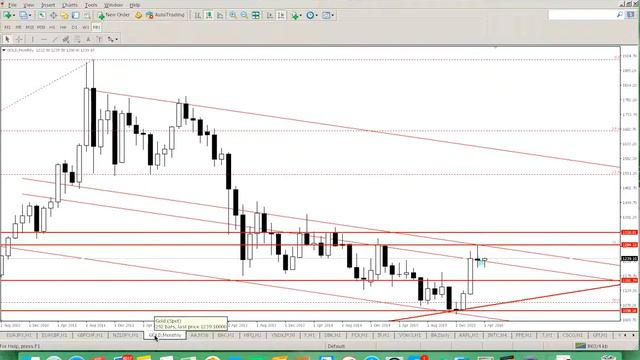Viewport: 640px width, 360px height.
Task: Toggle auto scroll to chart end
Action: click(x=270, y=15)
